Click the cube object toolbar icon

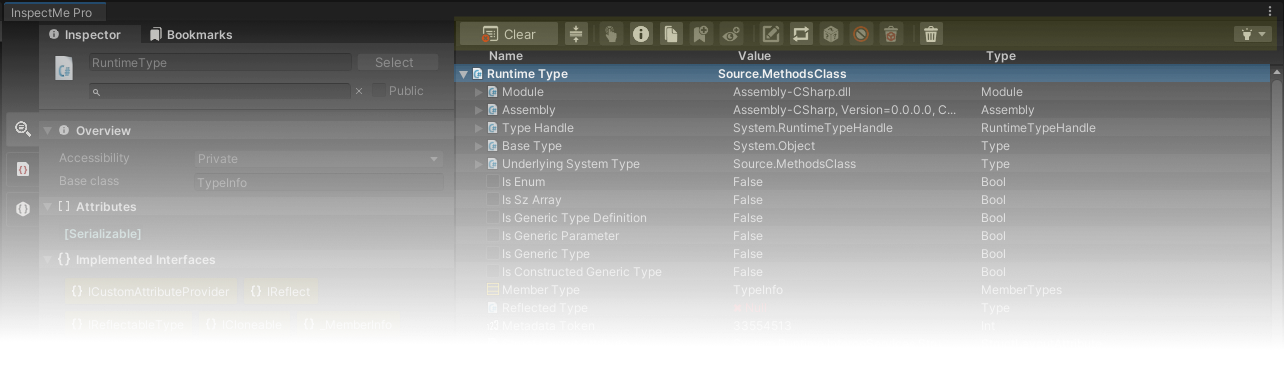point(831,34)
